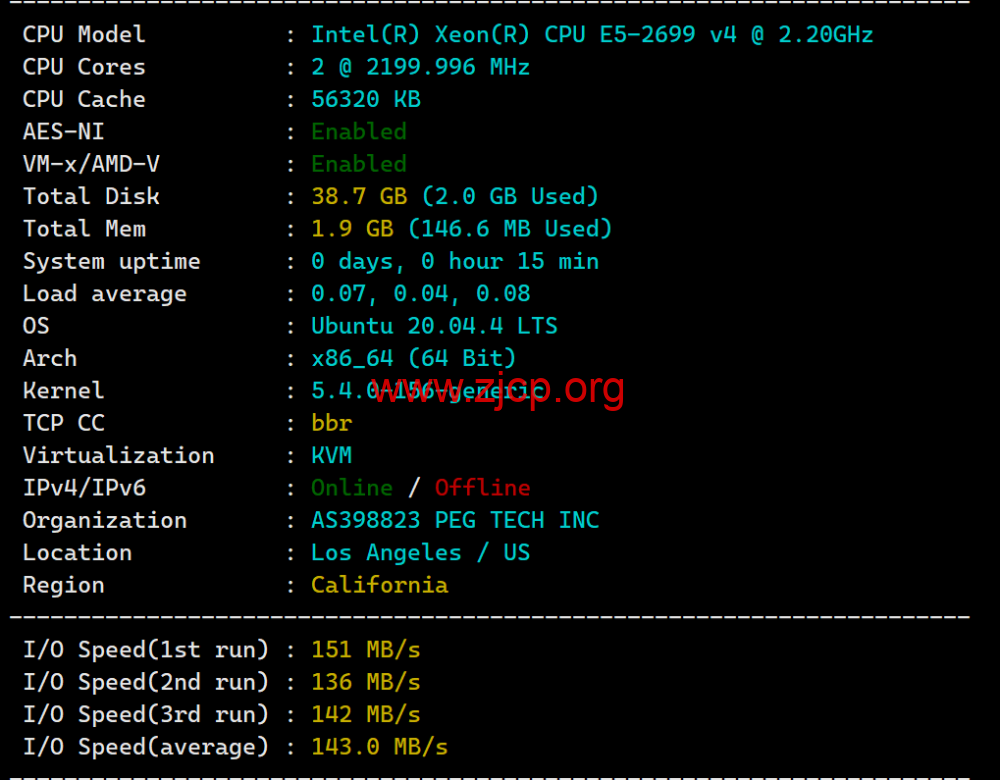Image resolution: width=1000 pixels, height=780 pixels.
Task: Select the 'I/O Speed(3rd run)' label
Action: (145, 714)
